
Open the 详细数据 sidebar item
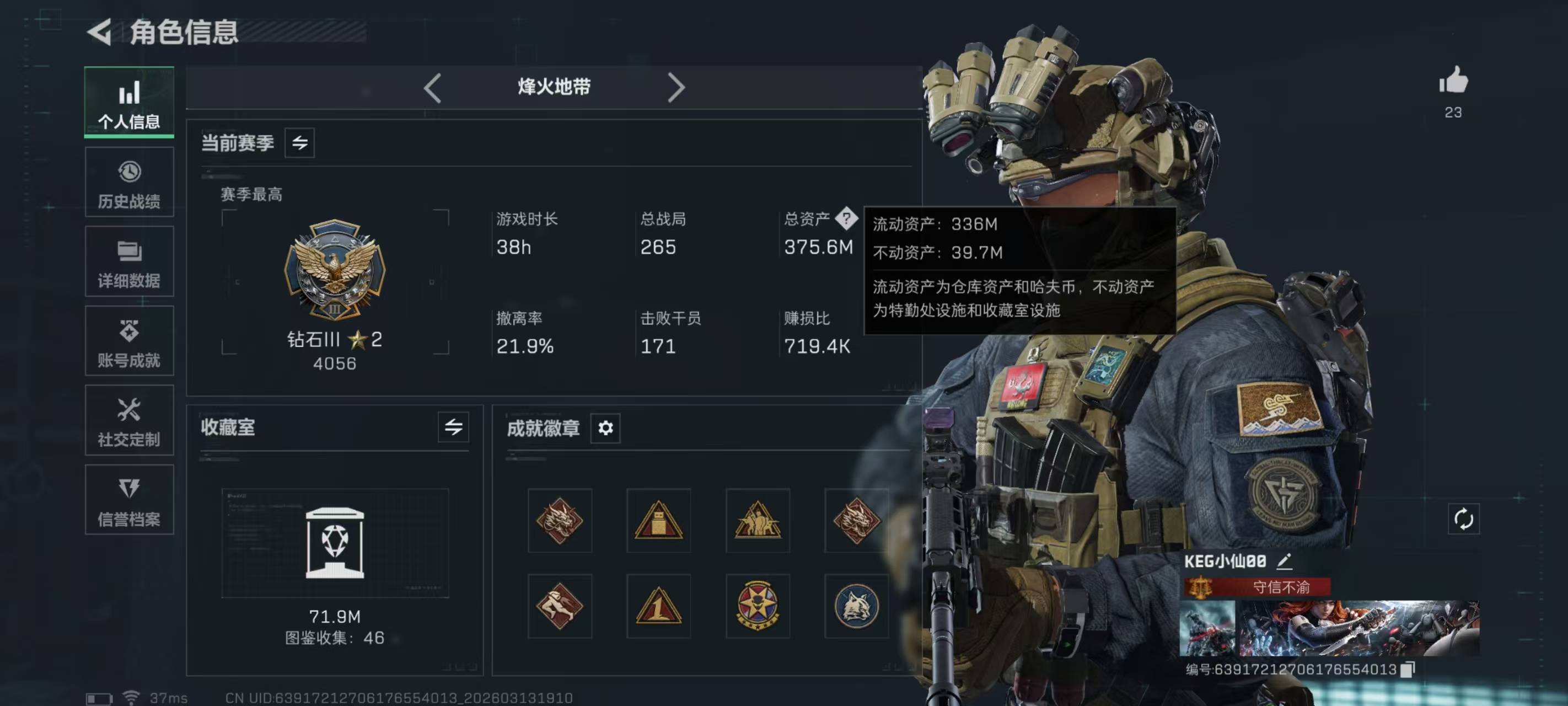click(129, 261)
